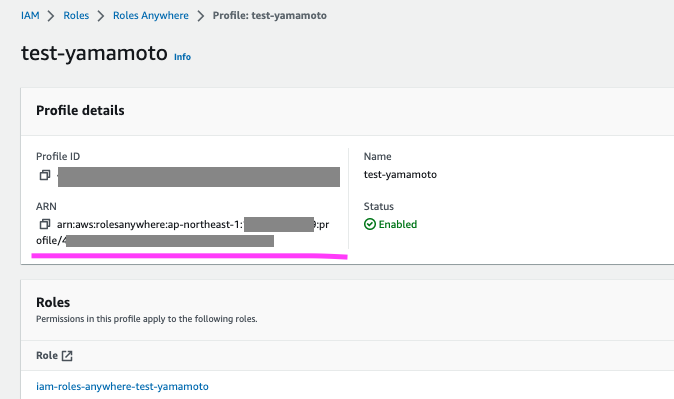The height and width of the screenshot is (399, 674).
Task: Click the chevron separator after Roles breadcrumb
Action: tap(101, 16)
